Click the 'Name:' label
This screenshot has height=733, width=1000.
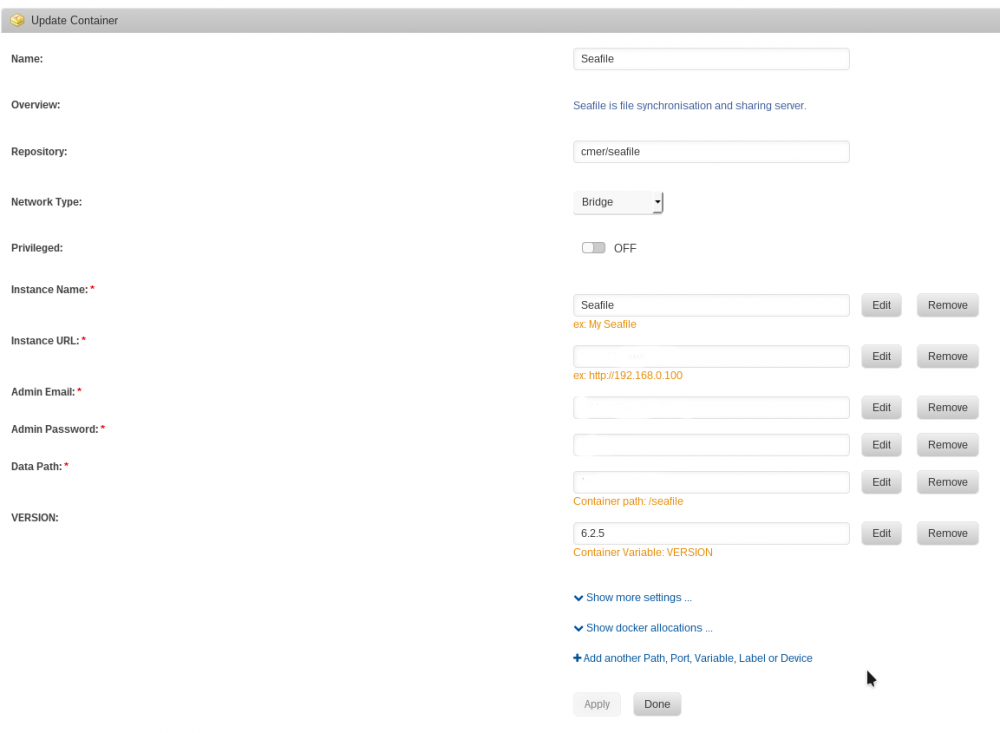27,59
